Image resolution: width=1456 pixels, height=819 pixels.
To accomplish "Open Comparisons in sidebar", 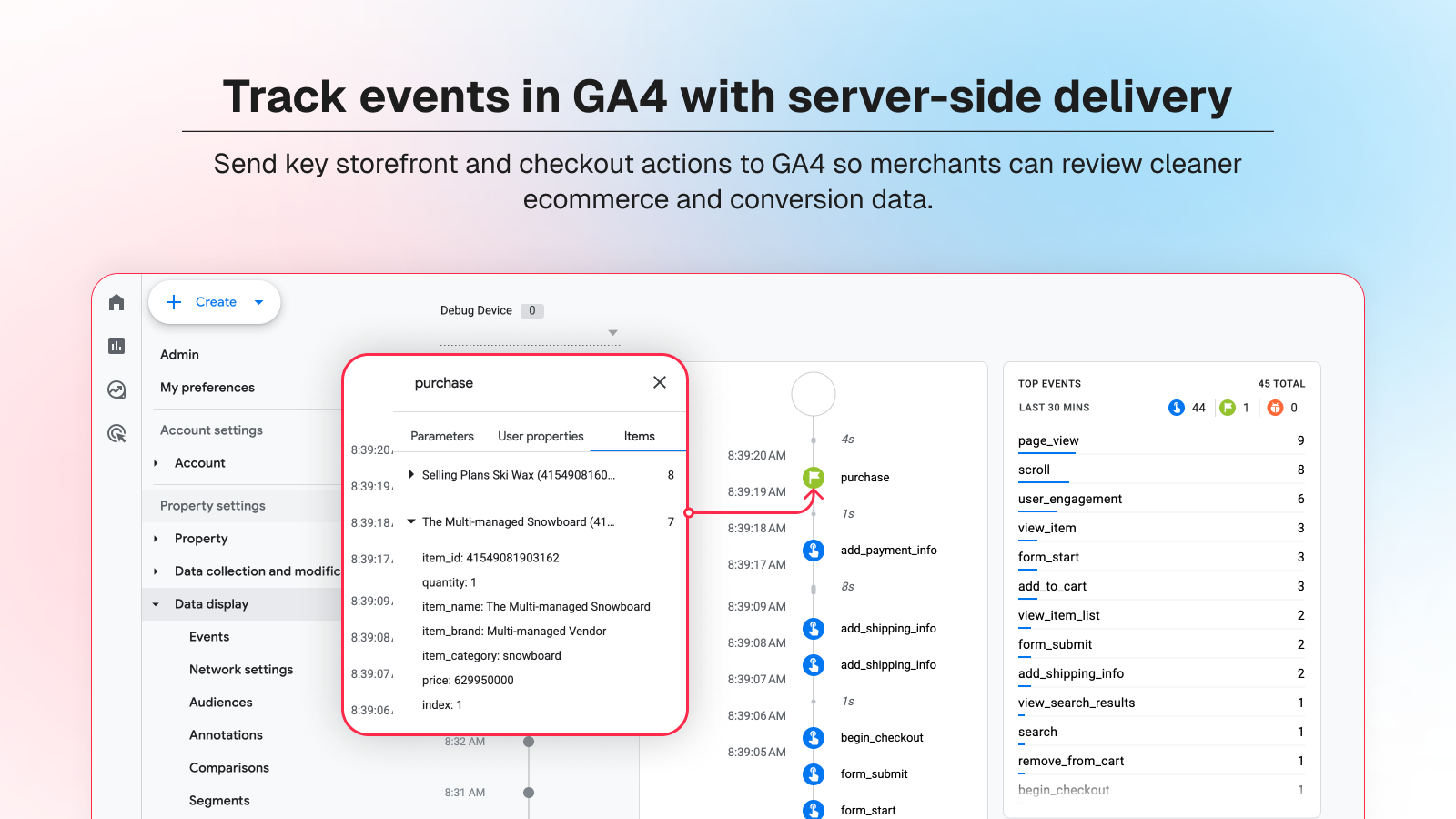I will click(229, 767).
